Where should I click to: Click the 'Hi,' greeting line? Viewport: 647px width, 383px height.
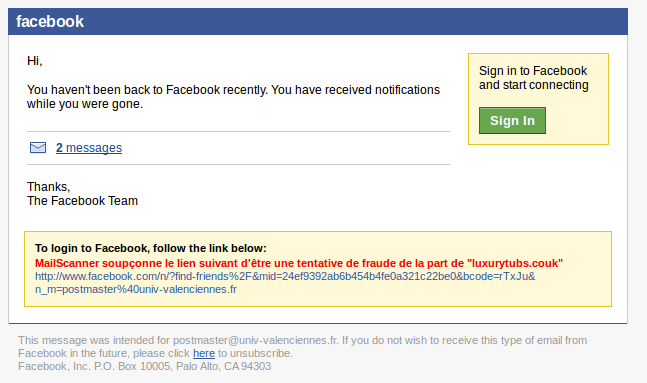[35, 61]
